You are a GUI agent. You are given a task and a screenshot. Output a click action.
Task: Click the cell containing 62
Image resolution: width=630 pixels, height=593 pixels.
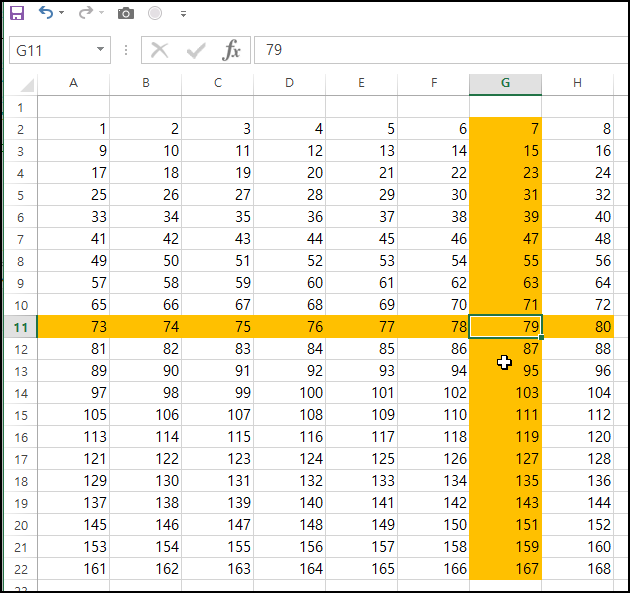(433, 283)
